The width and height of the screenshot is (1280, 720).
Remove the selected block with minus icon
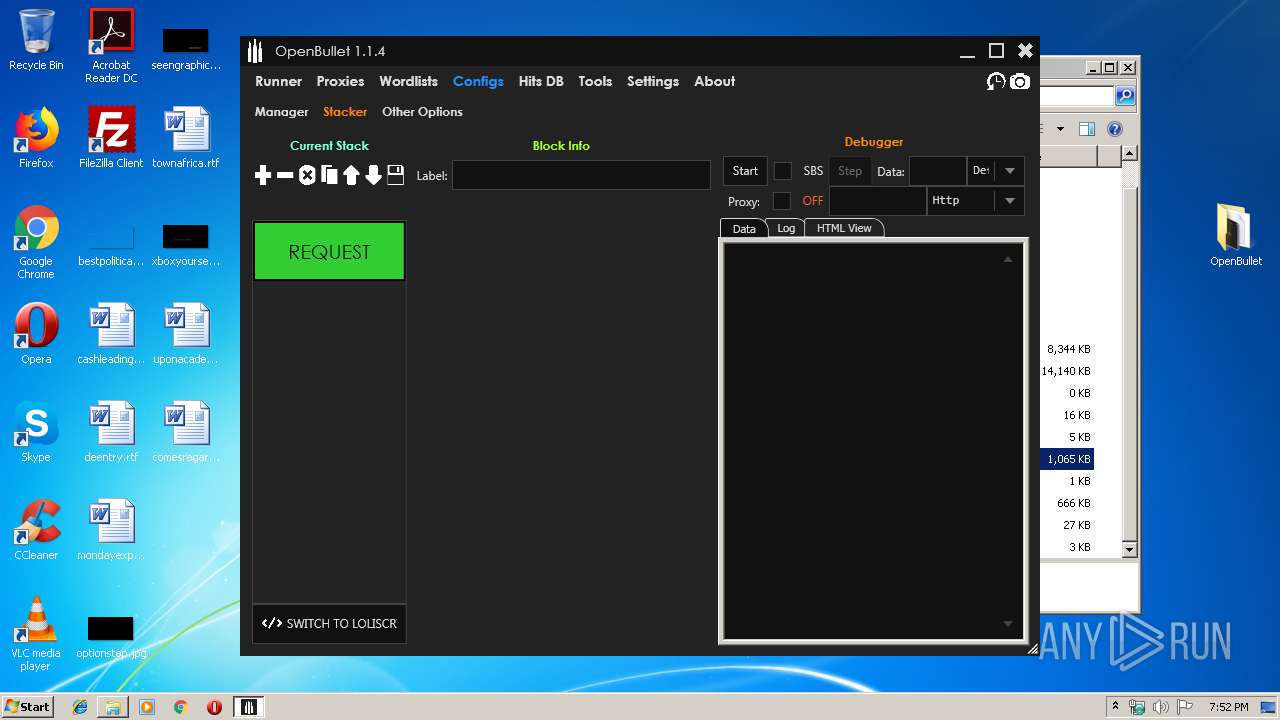(x=285, y=176)
